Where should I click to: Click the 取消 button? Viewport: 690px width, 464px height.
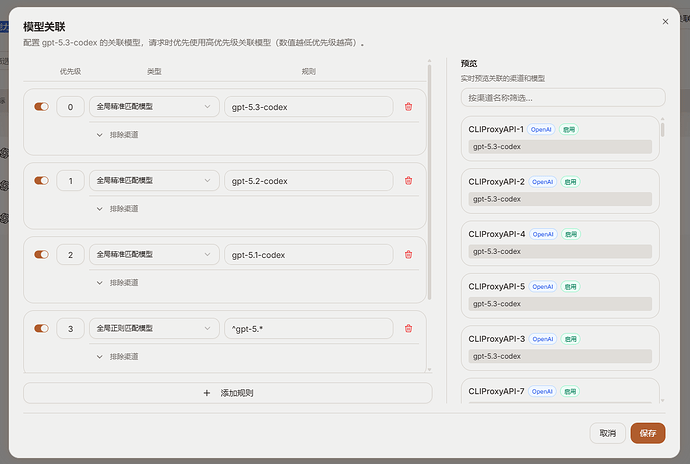[607, 433]
